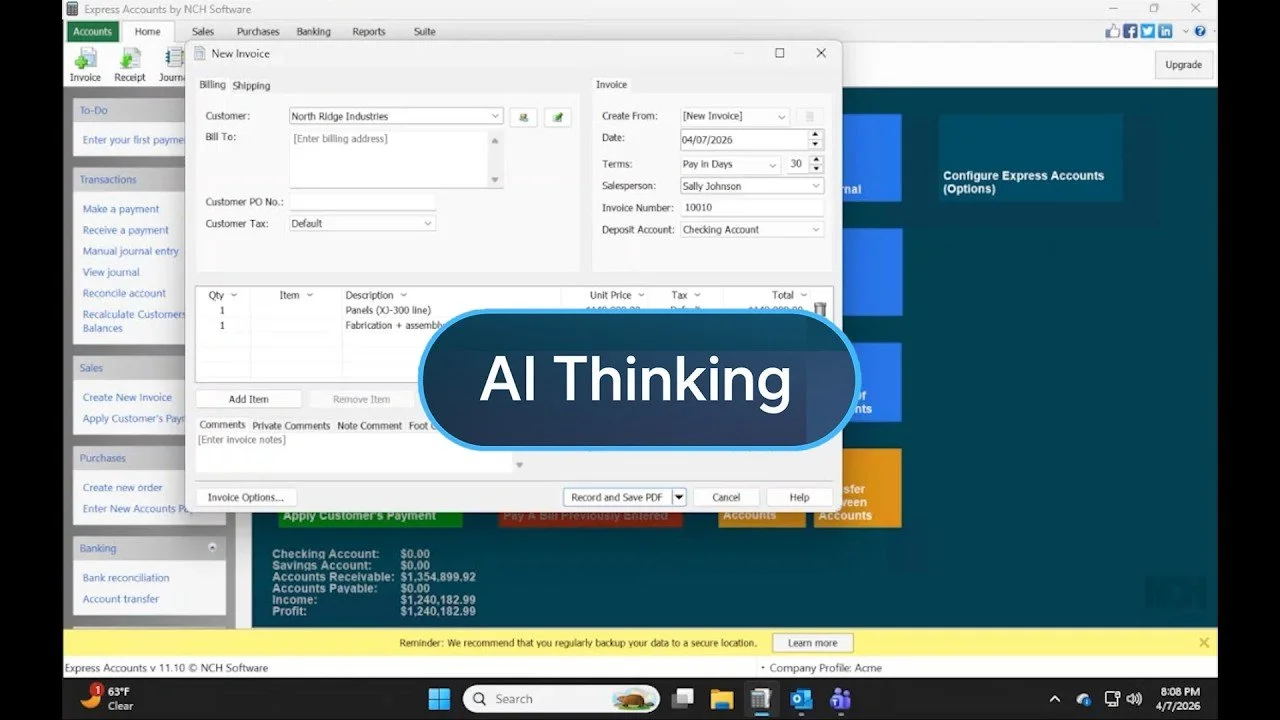Switch to the Shipping tab
Image resolution: width=1280 pixels, height=720 pixels.
point(251,86)
